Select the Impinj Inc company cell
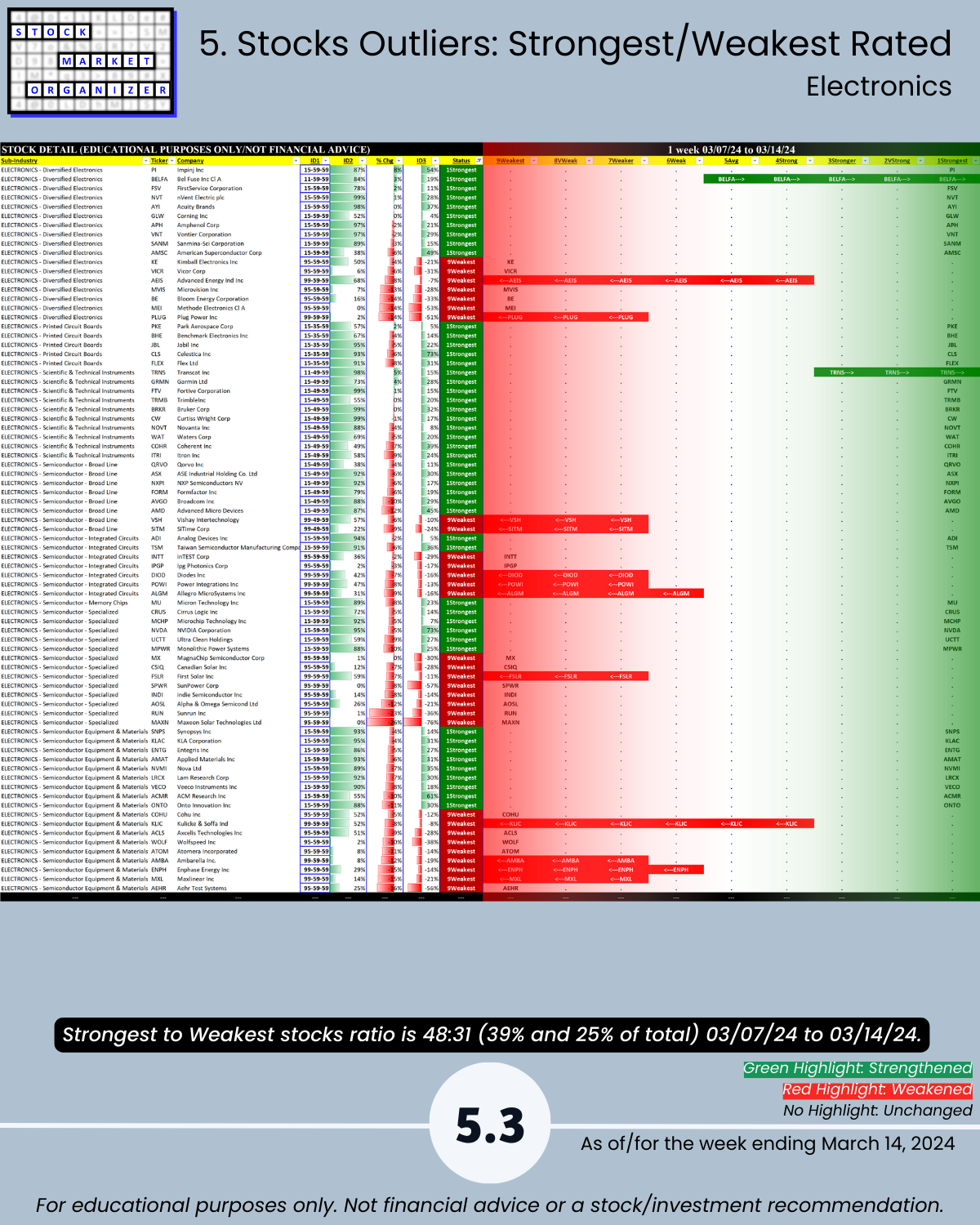 click(237, 170)
